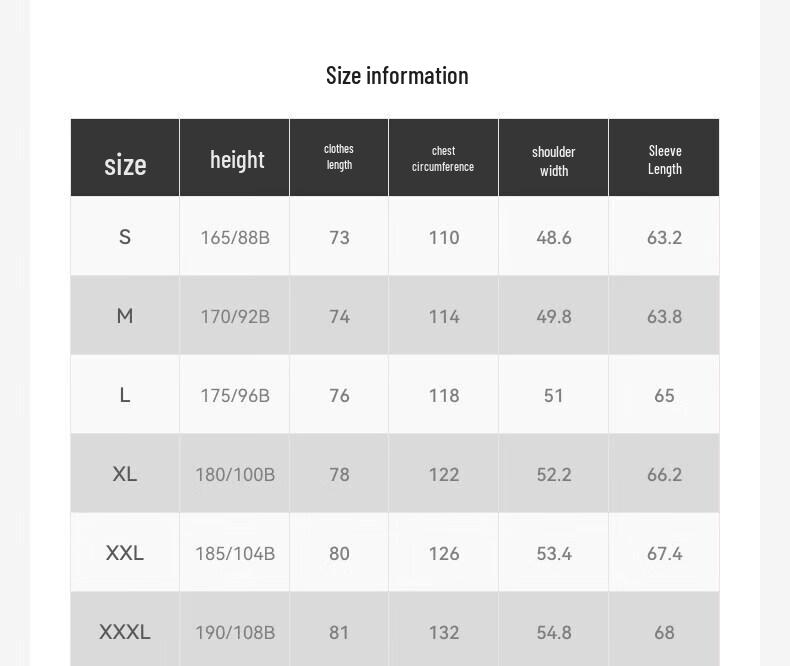The width and height of the screenshot is (790, 666).
Task: Select the L size row label
Action: coord(125,395)
